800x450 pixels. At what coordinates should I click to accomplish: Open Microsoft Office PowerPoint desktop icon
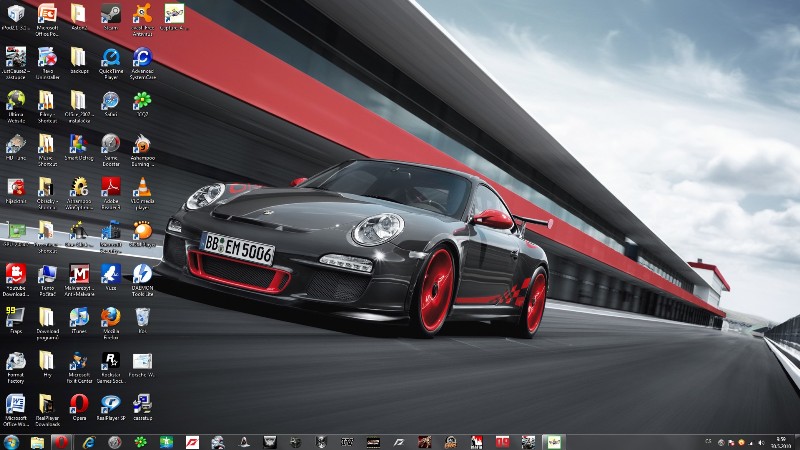tap(46, 14)
